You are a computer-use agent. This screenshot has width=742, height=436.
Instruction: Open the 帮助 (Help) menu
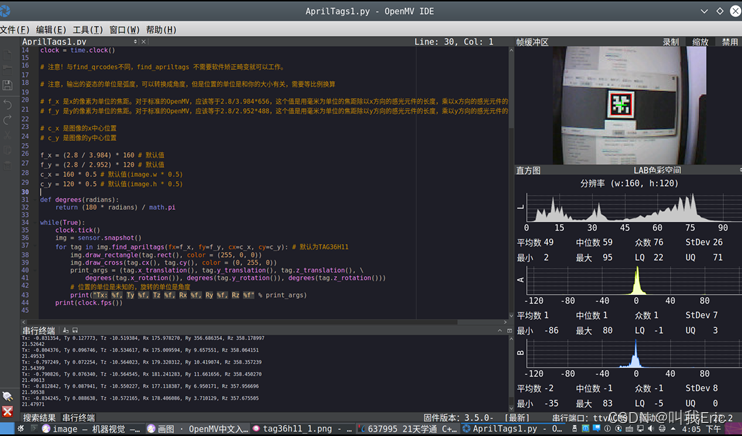(x=161, y=30)
